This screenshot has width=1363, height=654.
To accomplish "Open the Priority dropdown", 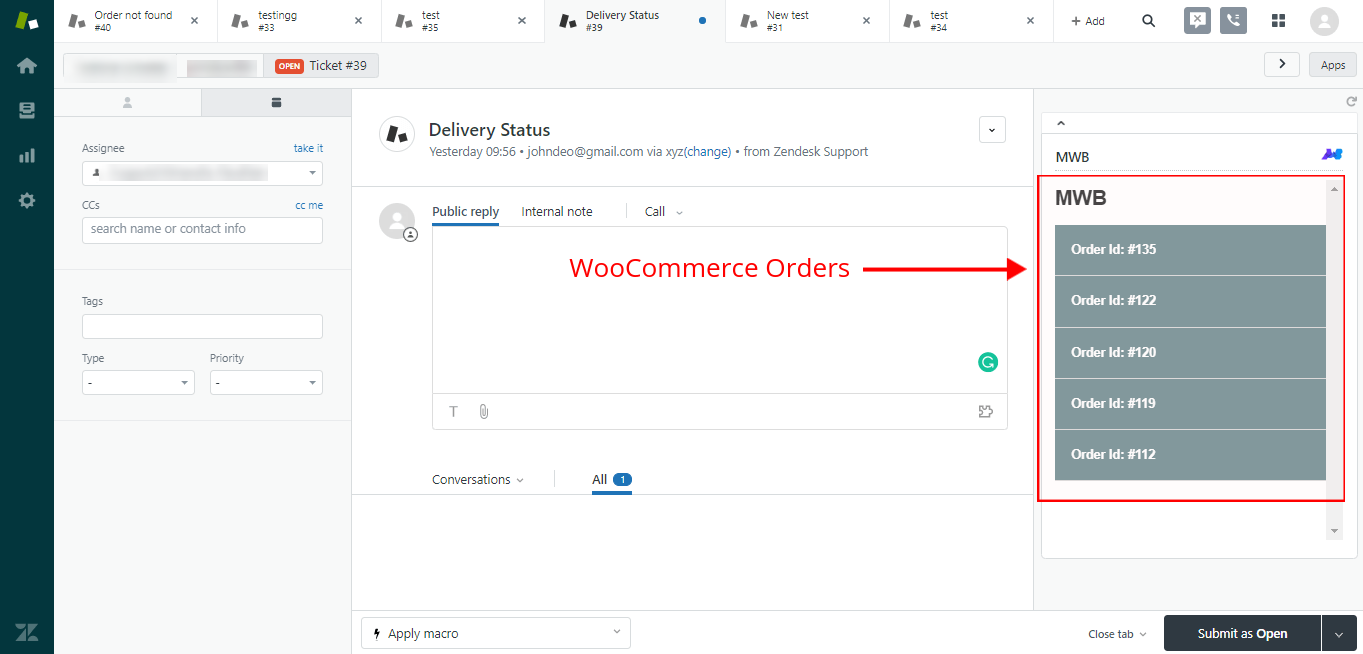I will pyautogui.click(x=266, y=383).
